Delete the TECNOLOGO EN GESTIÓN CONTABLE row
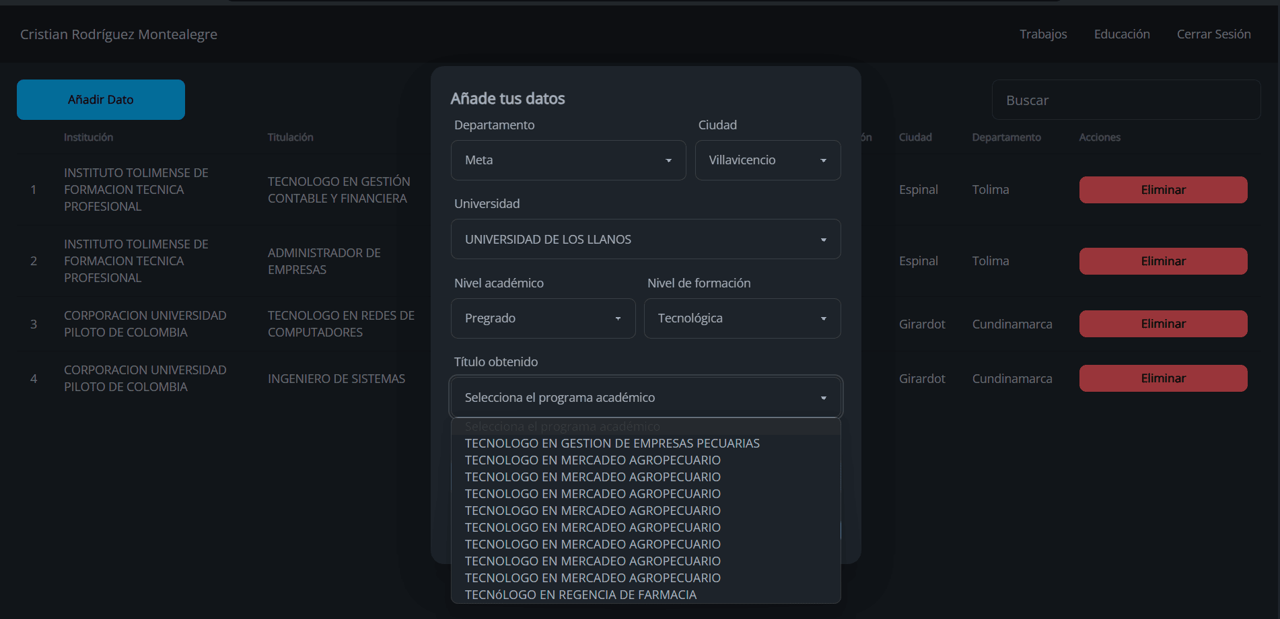 click(1163, 190)
